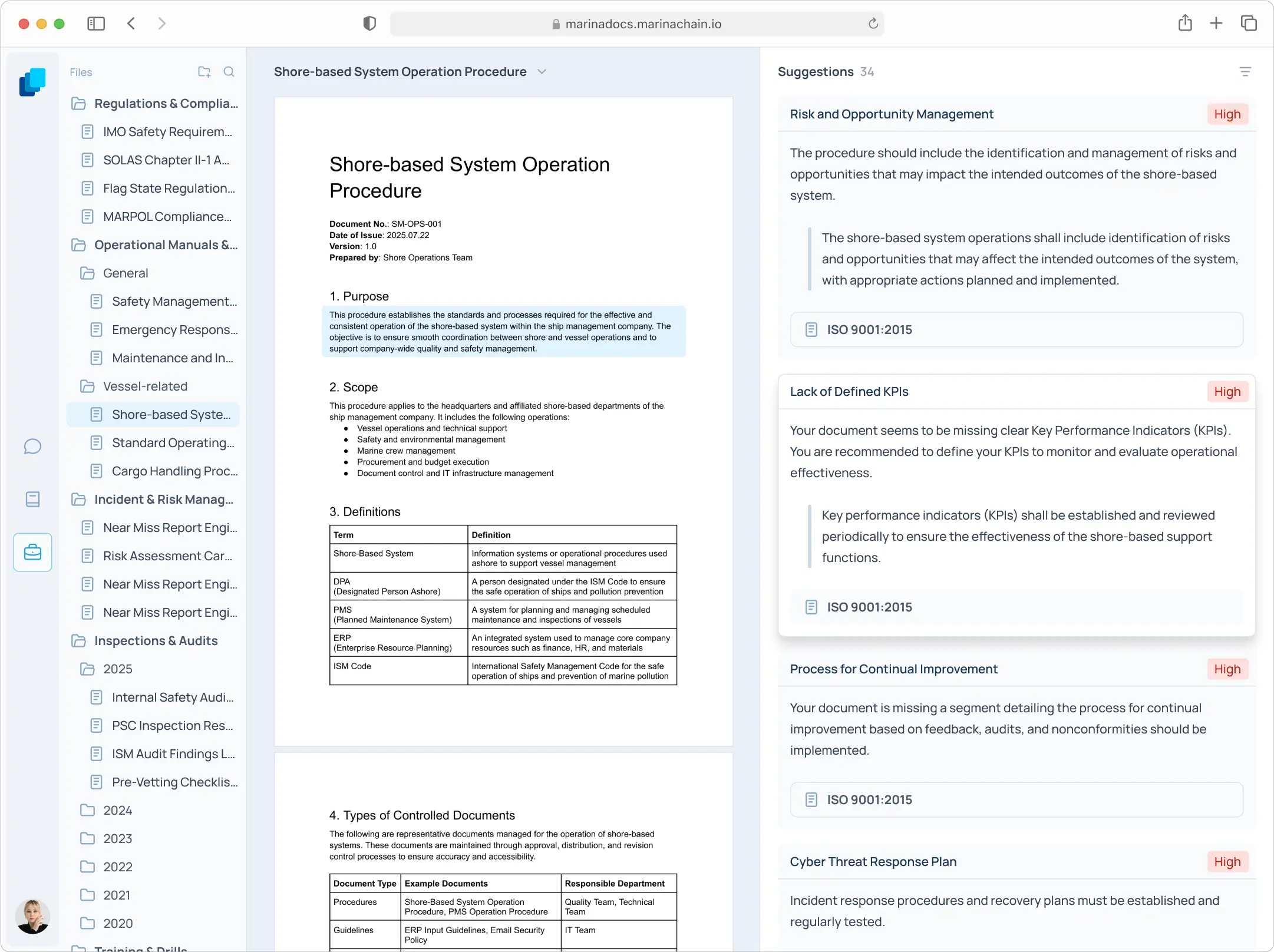Show the tab overview icon
Viewport: 1274px width, 952px height.
click(x=1249, y=24)
